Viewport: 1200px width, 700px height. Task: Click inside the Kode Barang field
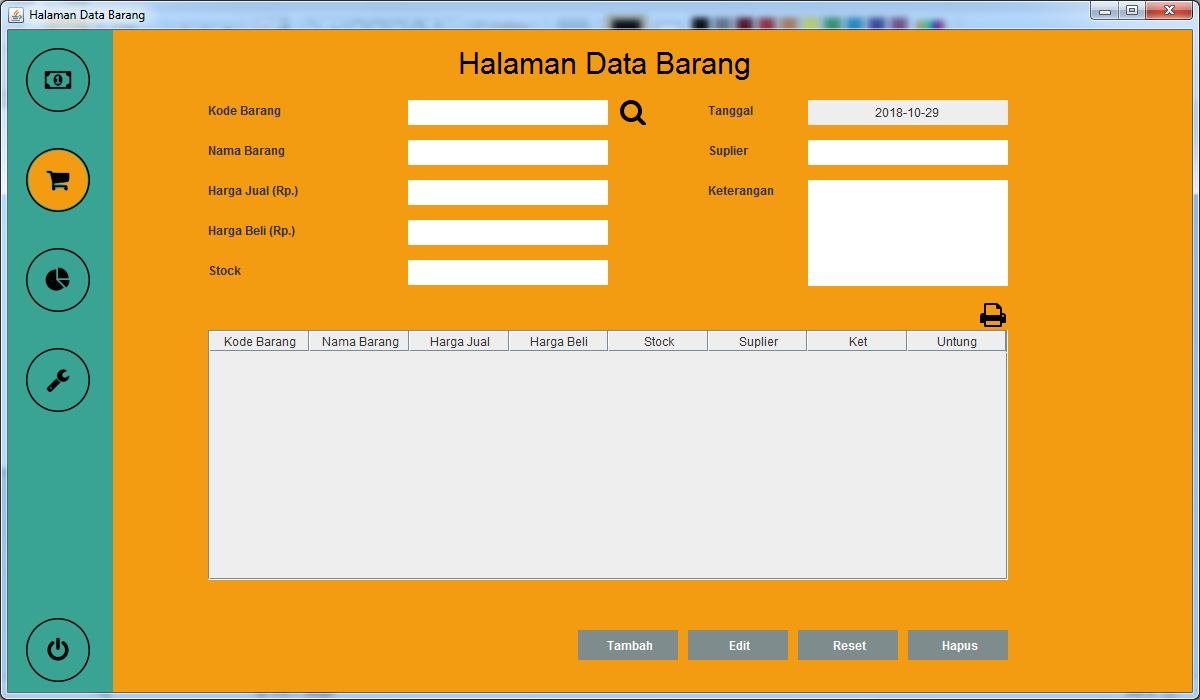click(507, 112)
